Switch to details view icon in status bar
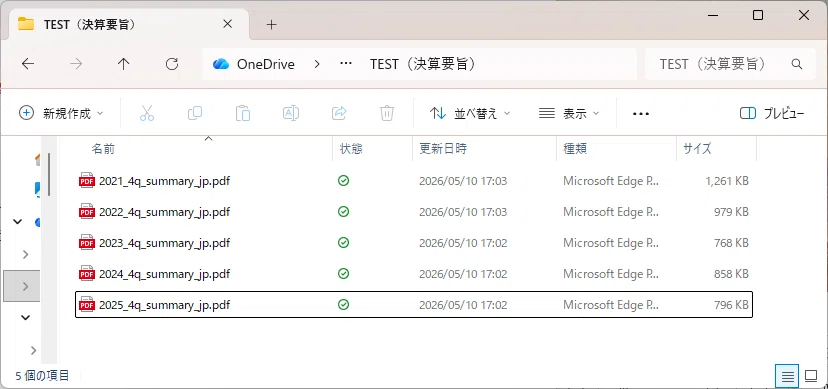This screenshot has height=389, width=828. (787, 376)
